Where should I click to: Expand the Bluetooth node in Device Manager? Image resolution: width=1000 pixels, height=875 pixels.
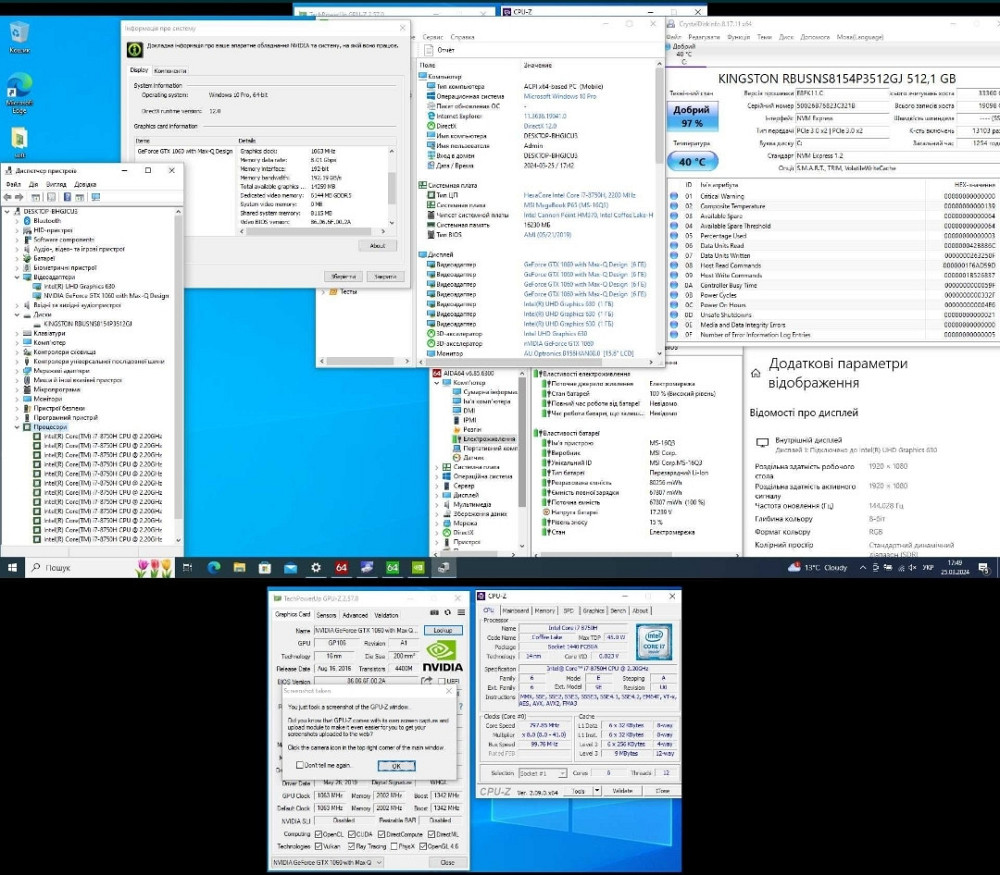pos(18,221)
